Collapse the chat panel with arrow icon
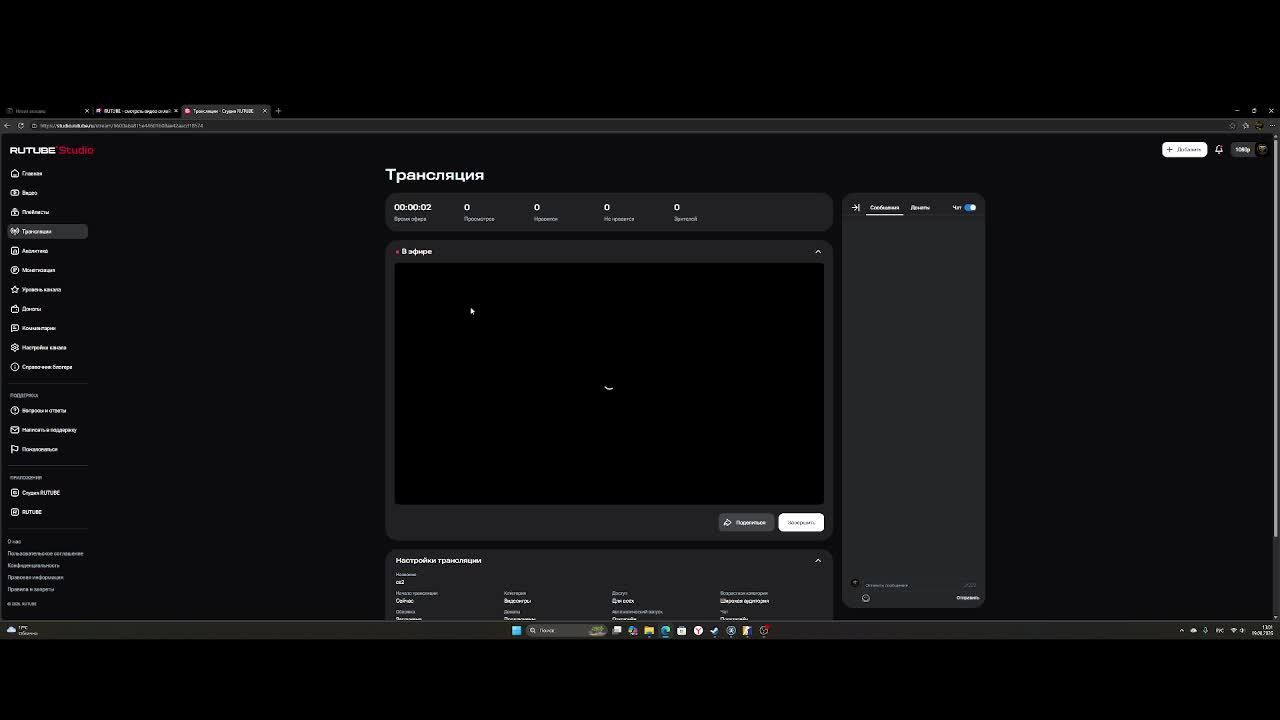The height and width of the screenshot is (720, 1280). pos(855,207)
